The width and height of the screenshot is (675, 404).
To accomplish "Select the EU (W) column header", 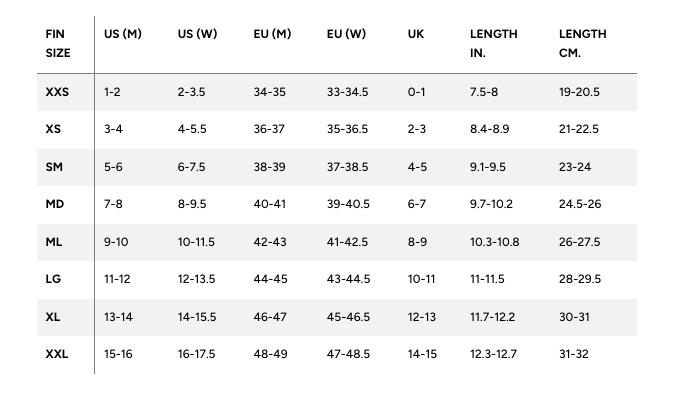I will (x=346, y=34).
